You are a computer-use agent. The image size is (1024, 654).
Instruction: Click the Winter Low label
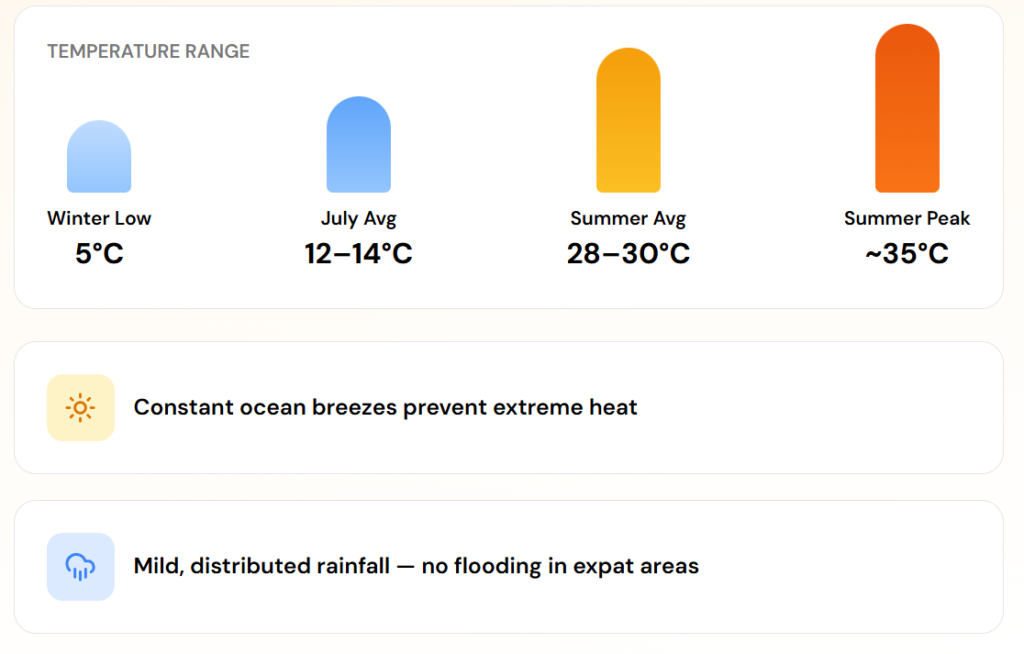(99, 218)
